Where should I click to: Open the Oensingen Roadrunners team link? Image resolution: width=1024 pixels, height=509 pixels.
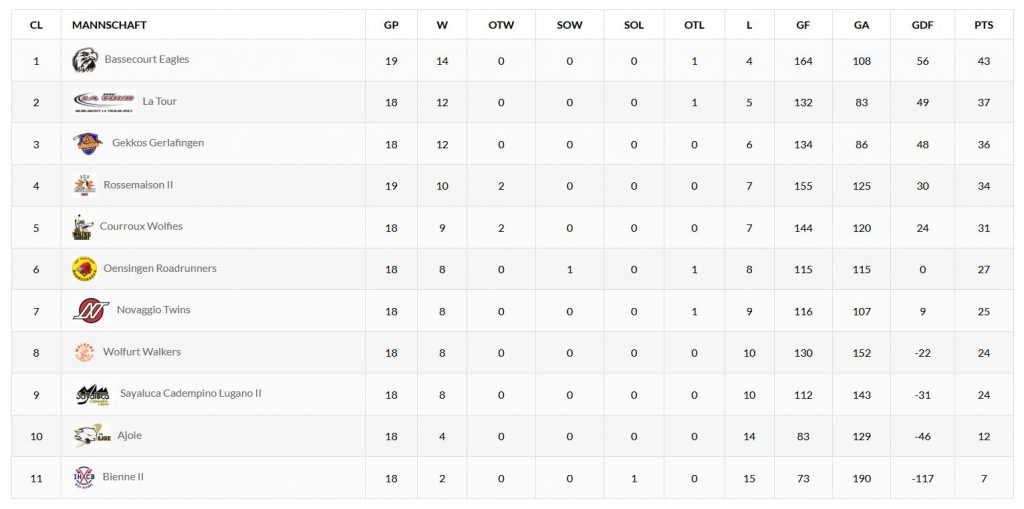pyautogui.click(x=160, y=268)
